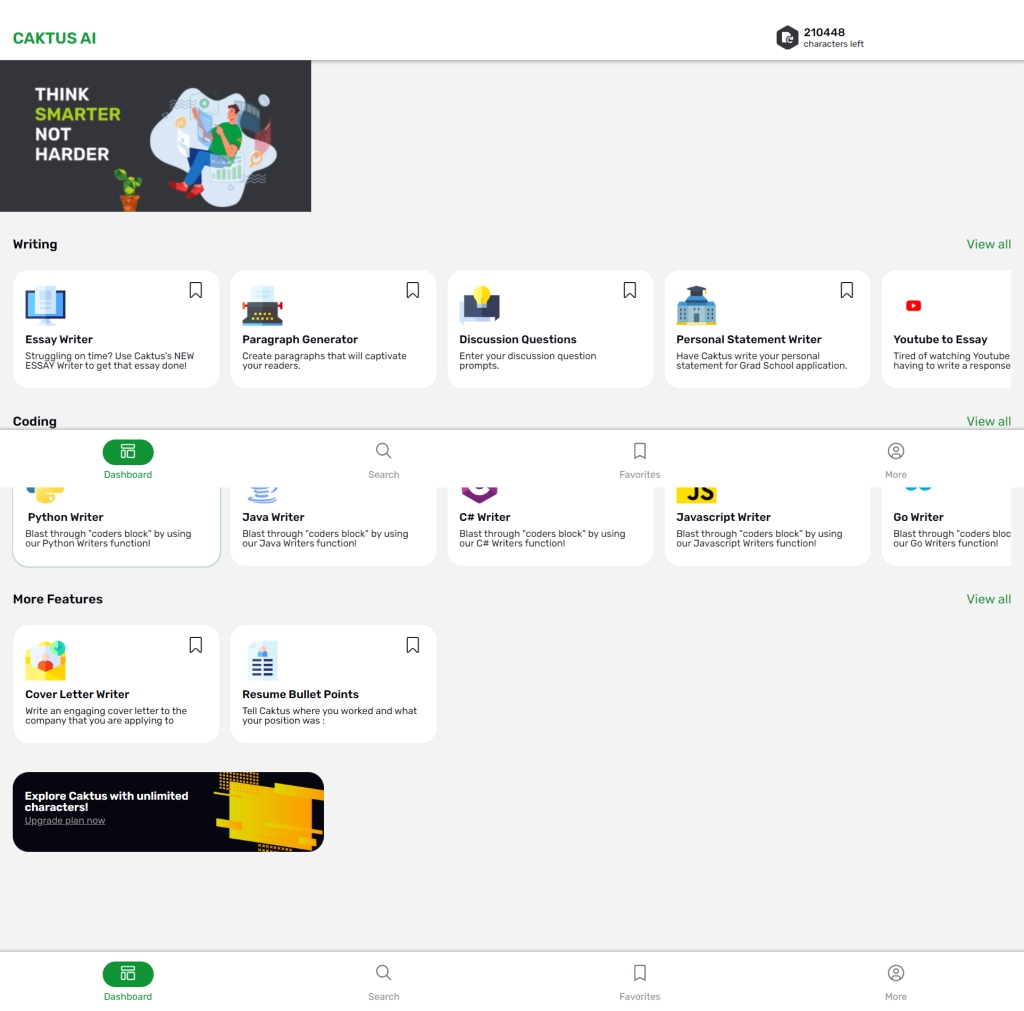Click the Personal Statement Writer school icon

tap(696, 305)
